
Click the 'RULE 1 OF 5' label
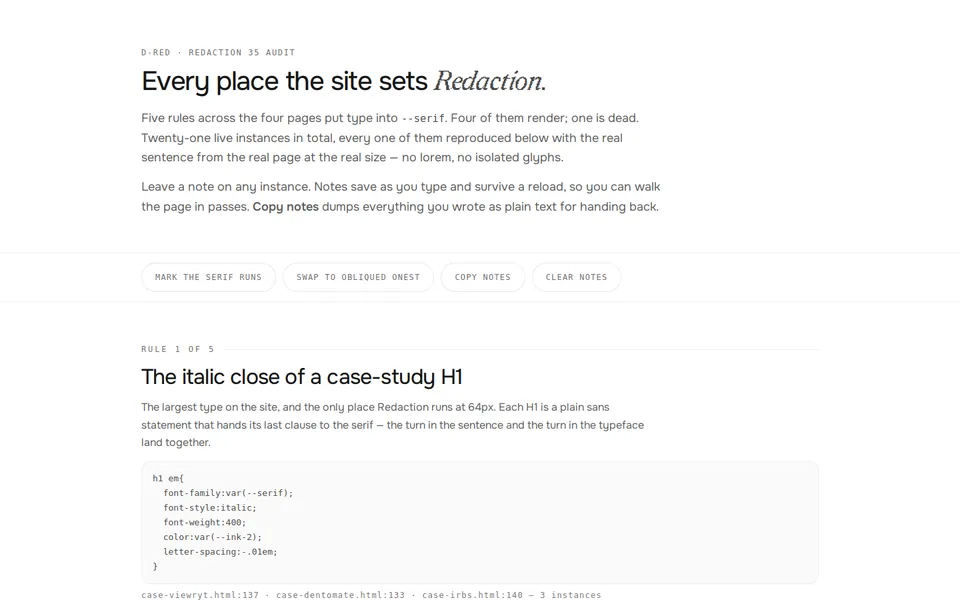click(x=178, y=349)
